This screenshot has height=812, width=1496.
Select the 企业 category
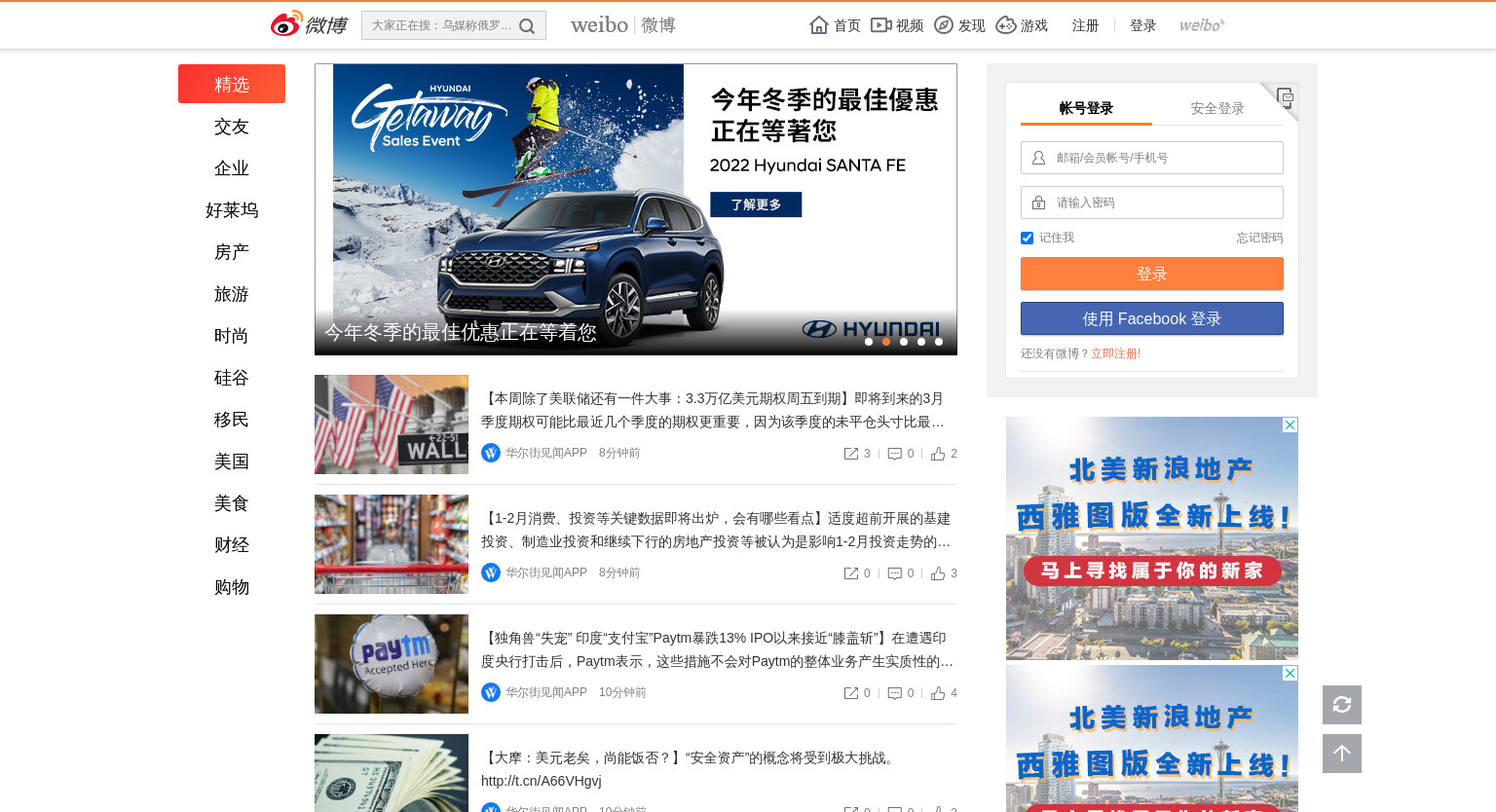232,168
